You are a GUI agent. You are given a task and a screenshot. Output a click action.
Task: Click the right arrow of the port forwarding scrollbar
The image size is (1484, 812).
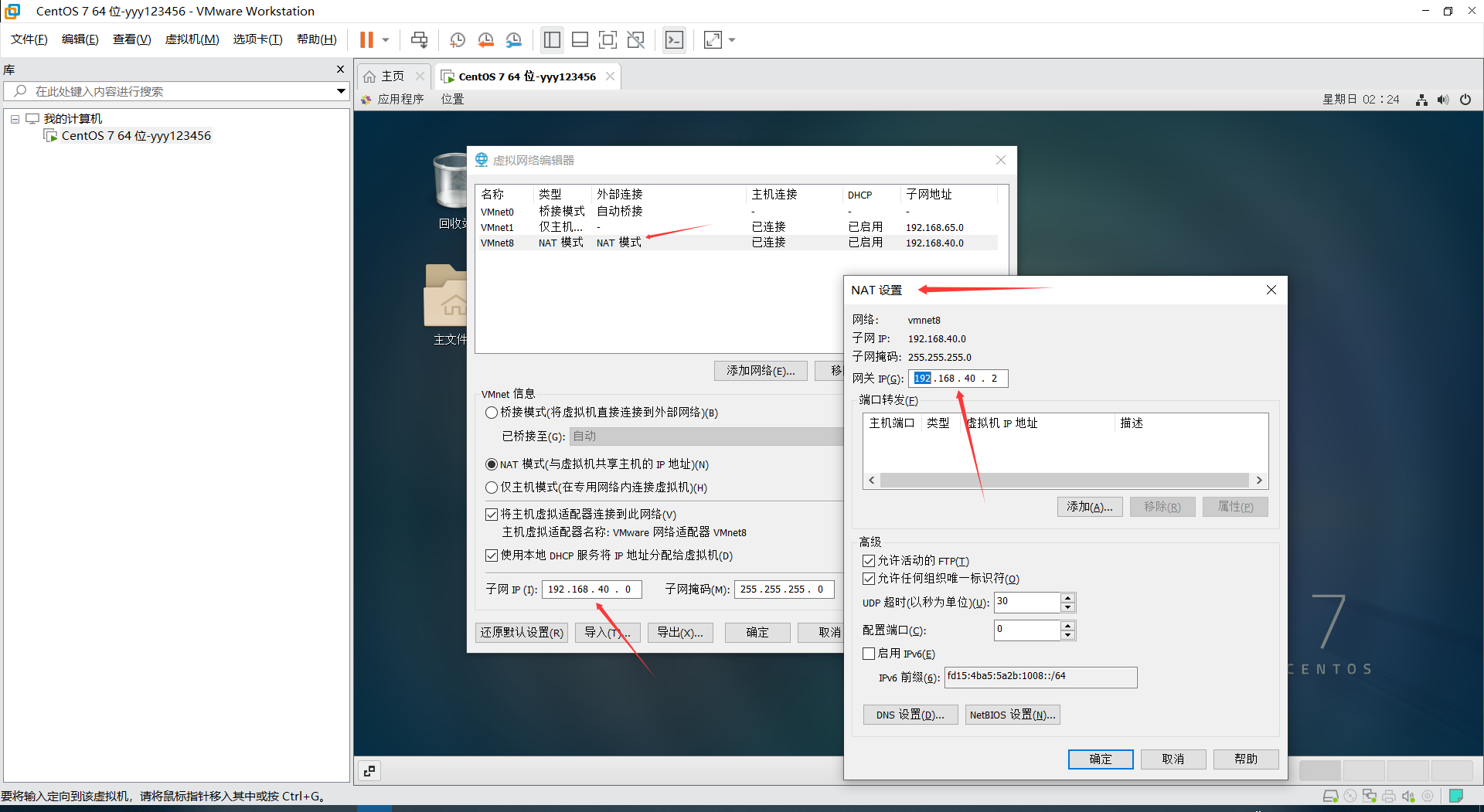click(x=1259, y=481)
